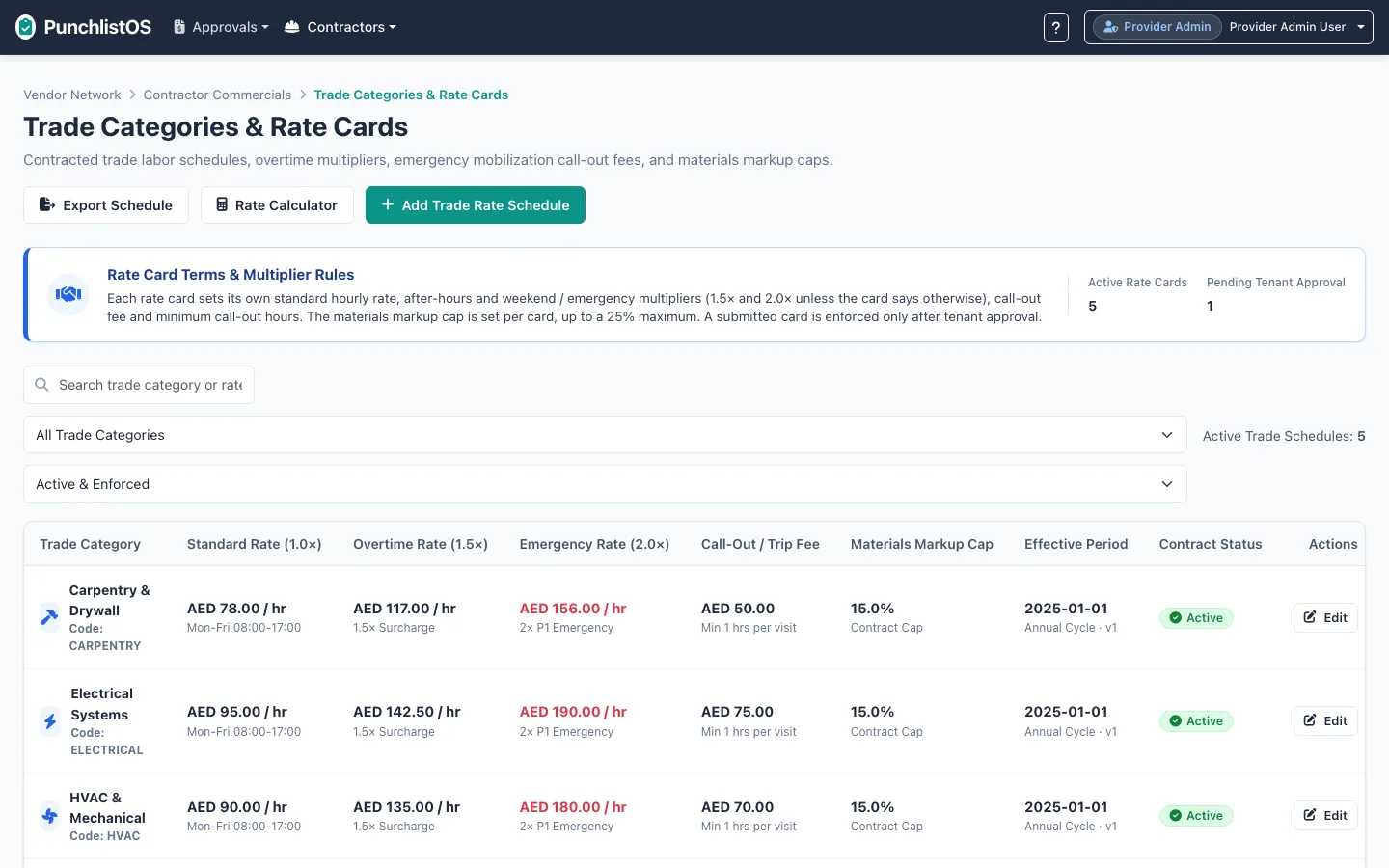
Task: Edit the Electrical Systems rate card
Action: tap(1325, 720)
